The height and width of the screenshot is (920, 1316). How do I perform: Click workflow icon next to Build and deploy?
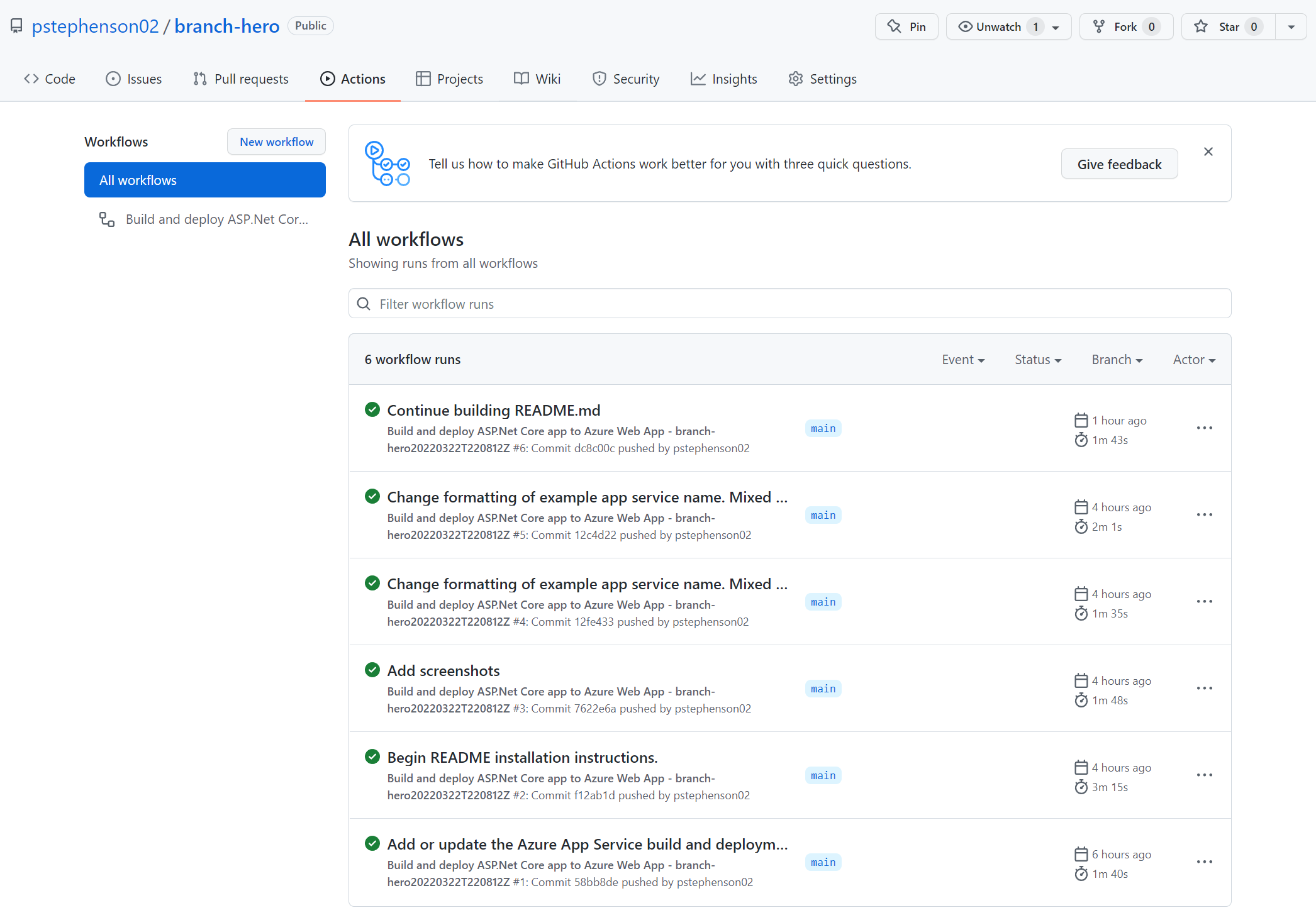(x=107, y=219)
